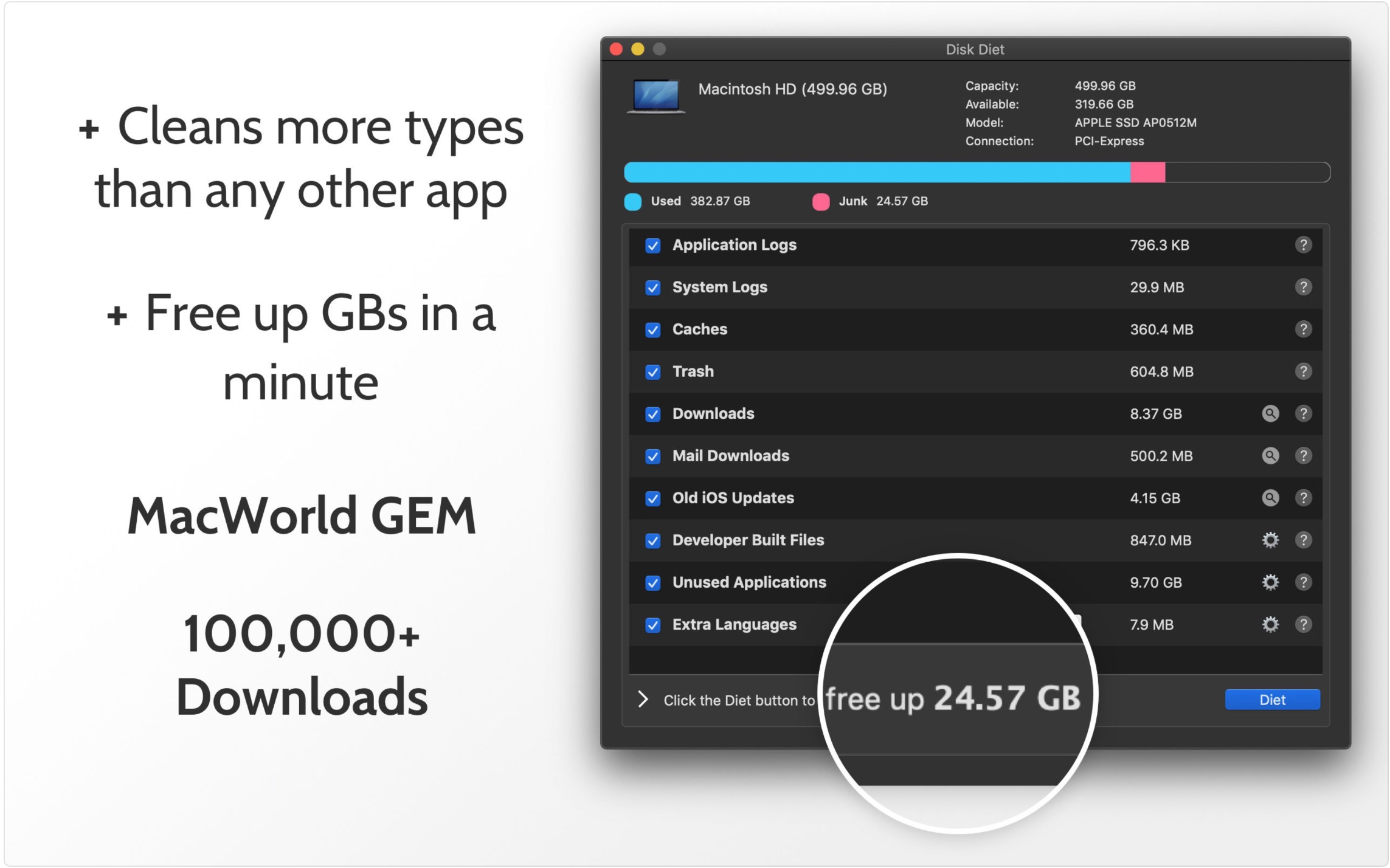This screenshot has height=868, width=1390.
Task: Open Extra Languages gear settings
Action: pyautogui.click(x=1270, y=624)
